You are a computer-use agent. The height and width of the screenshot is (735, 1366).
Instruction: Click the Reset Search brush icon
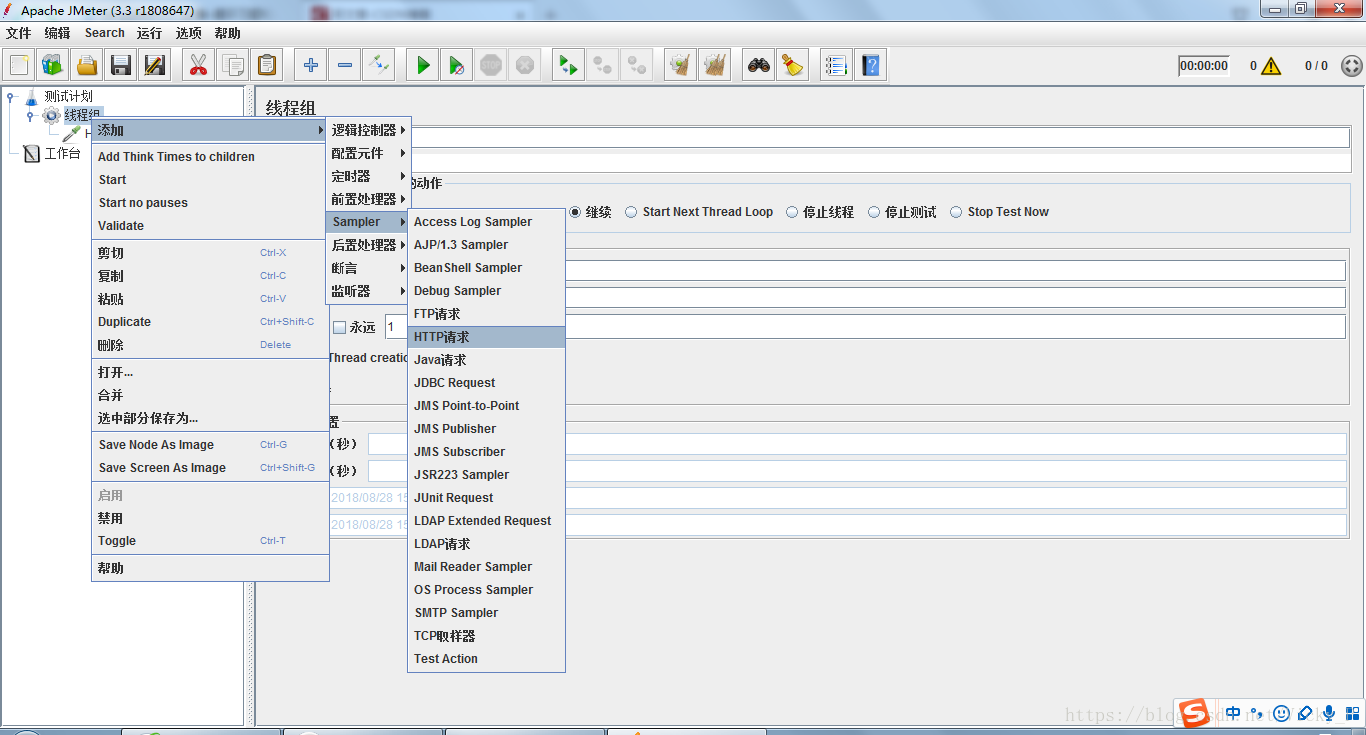(x=793, y=66)
